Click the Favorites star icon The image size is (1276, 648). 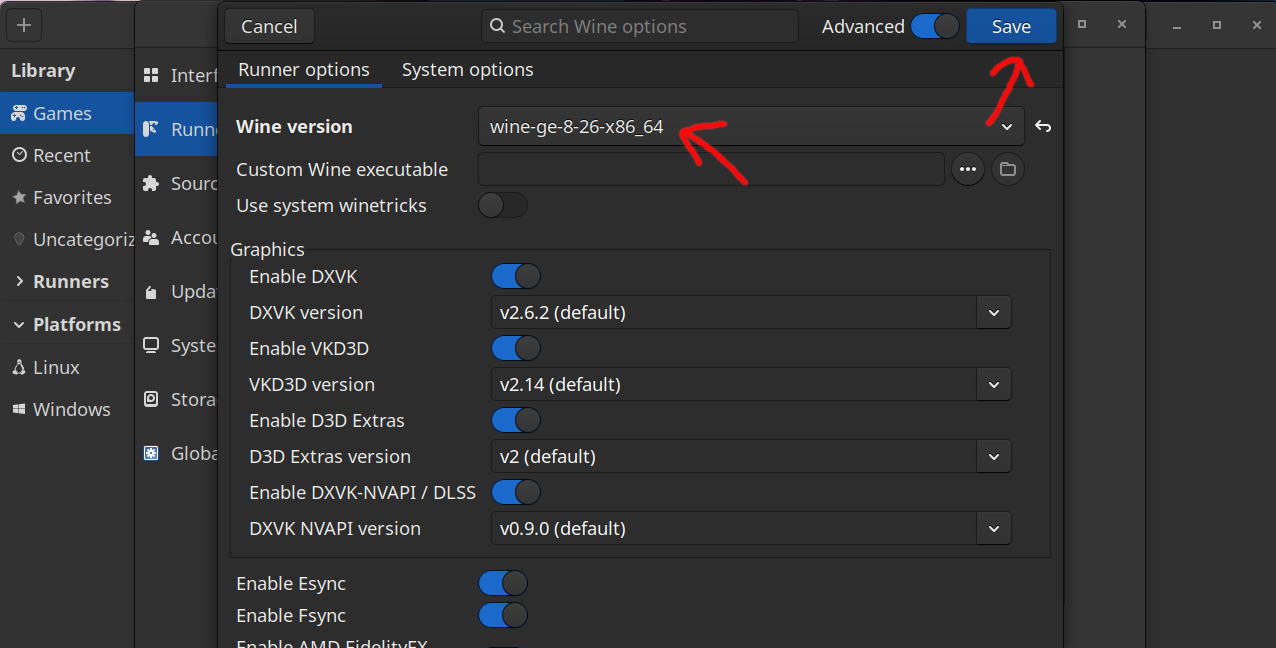tap(19, 197)
